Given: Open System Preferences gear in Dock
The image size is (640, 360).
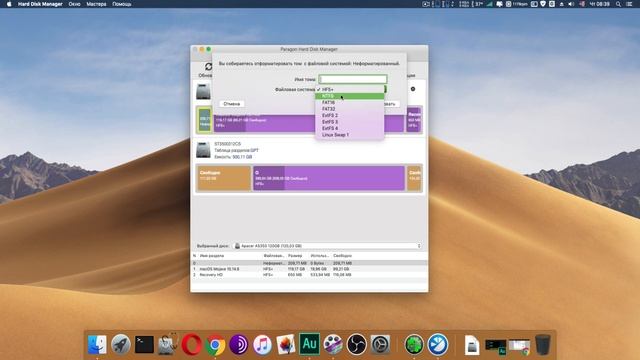Looking at the screenshot, I should (380, 344).
